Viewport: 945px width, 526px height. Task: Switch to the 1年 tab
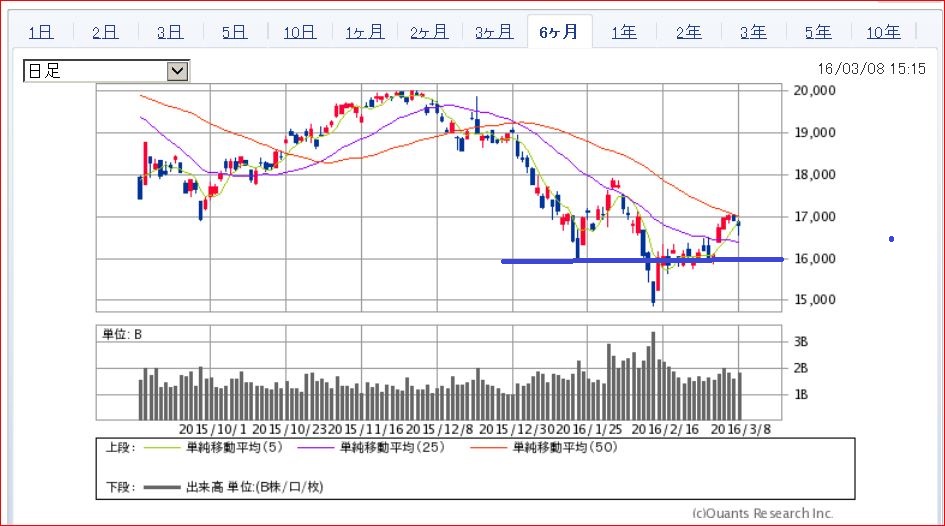(x=624, y=32)
